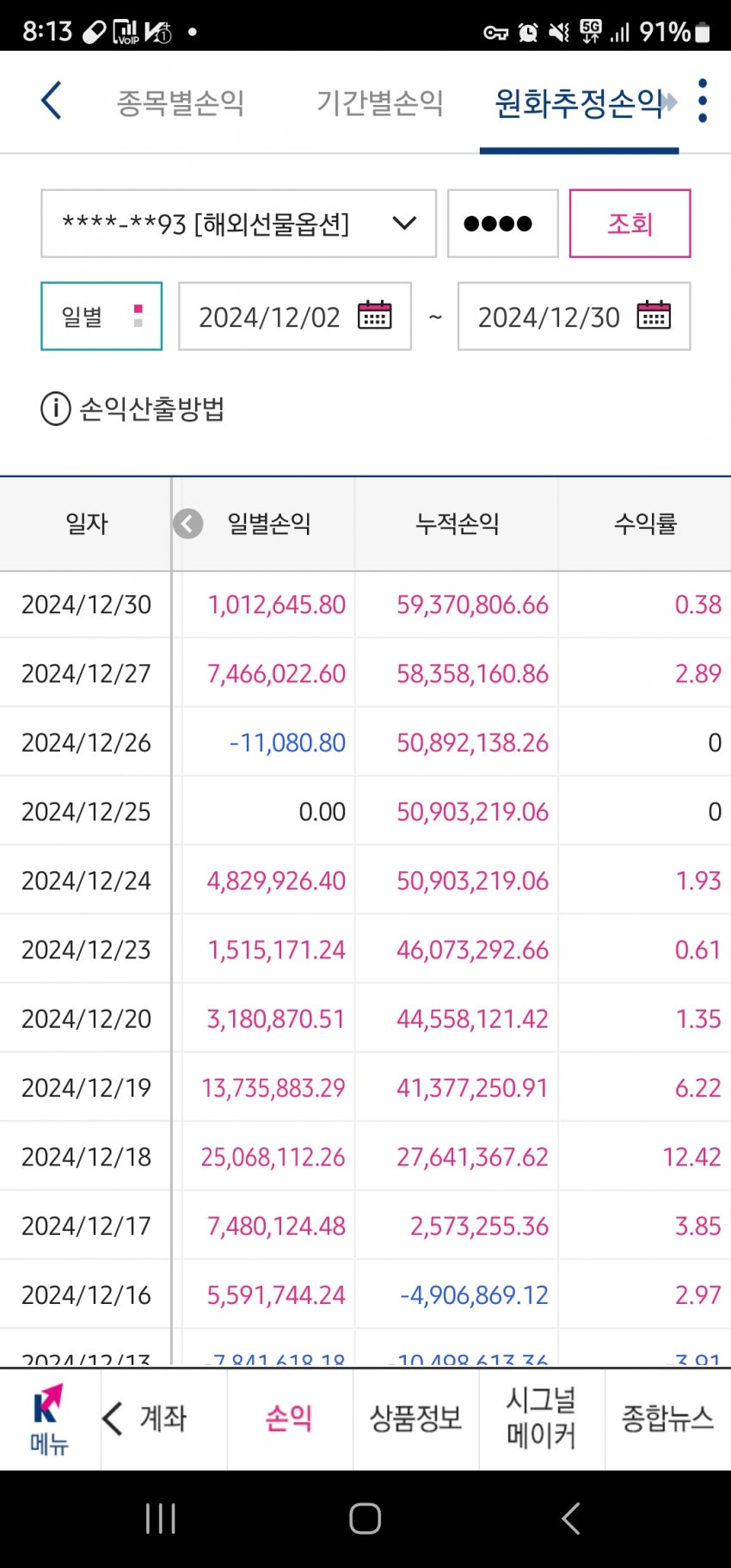Open 상품정보 in the bottom bar
Viewport: 731px width, 1568px height.
click(415, 1418)
